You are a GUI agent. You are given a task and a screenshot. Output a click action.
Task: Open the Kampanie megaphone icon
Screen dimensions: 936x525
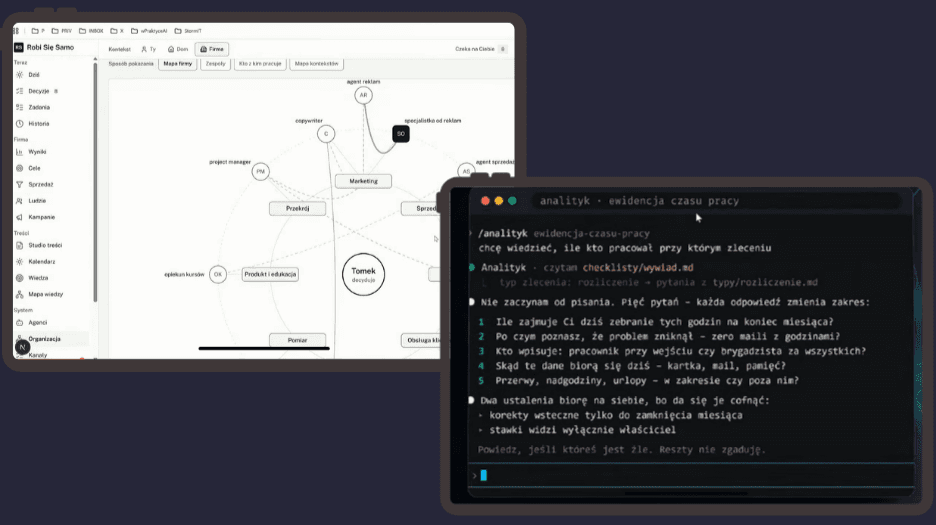point(20,217)
